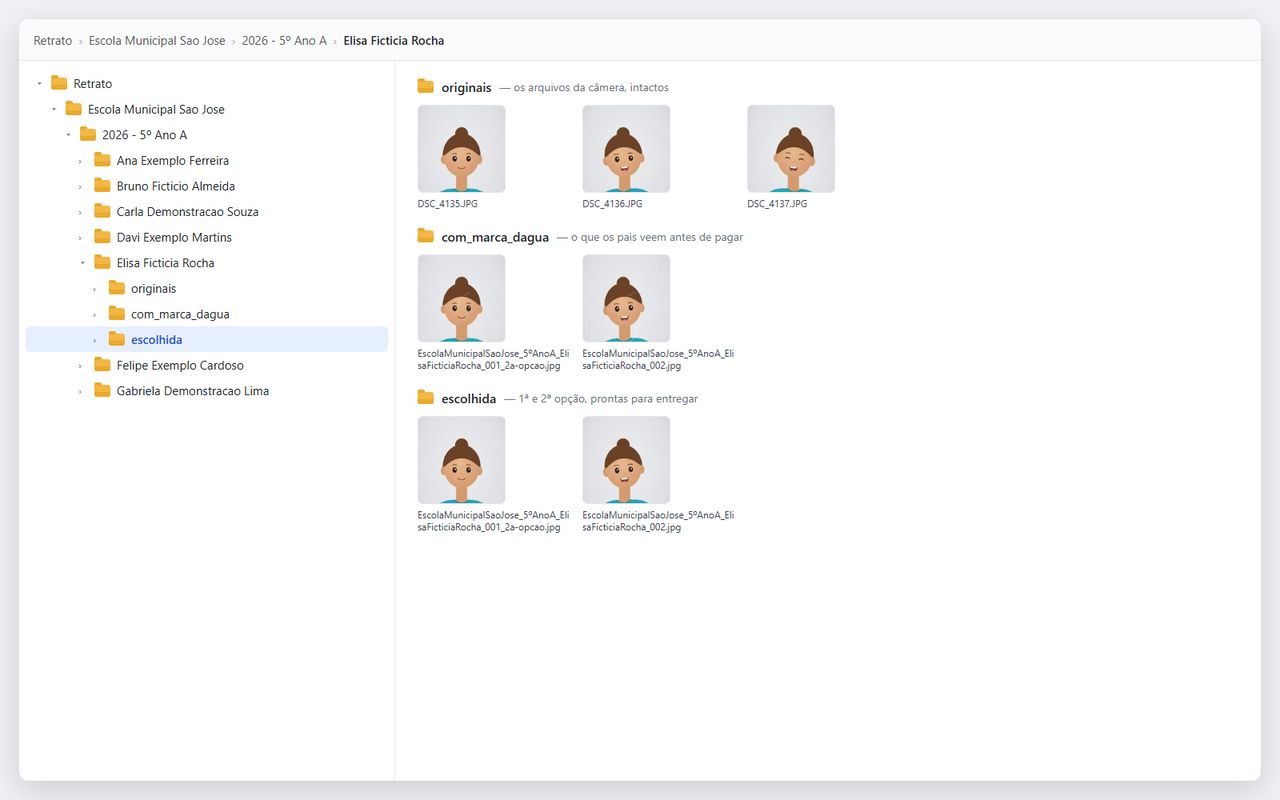Go to Retrato in breadcrumb
Image resolution: width=1280 pixels, height=800 pixels.
(x=53, y=41)
